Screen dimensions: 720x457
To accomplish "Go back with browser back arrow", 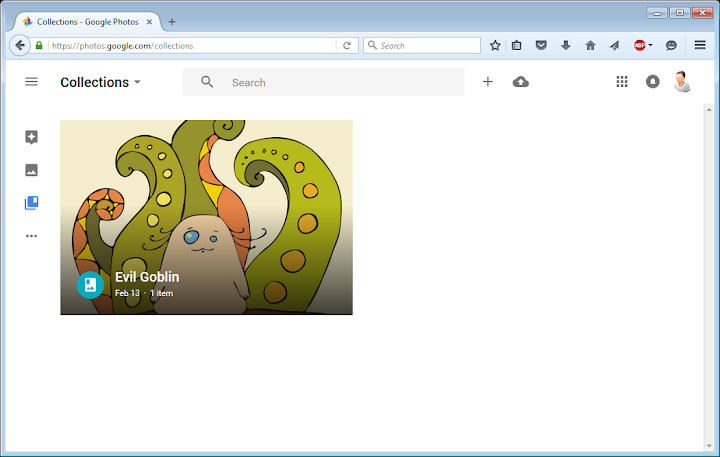I will [x=20, y=45].
